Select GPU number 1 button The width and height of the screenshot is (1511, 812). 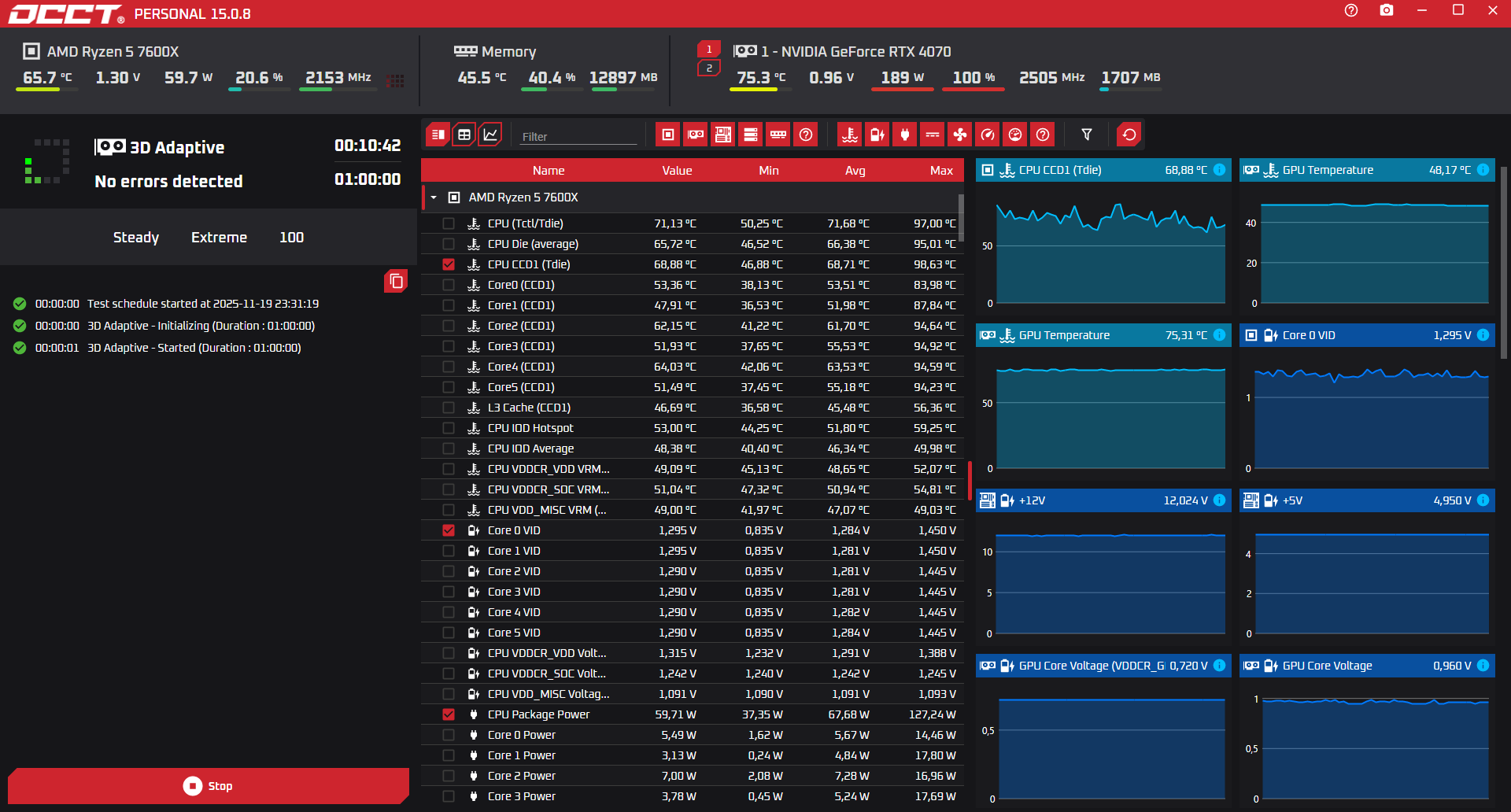709,50
